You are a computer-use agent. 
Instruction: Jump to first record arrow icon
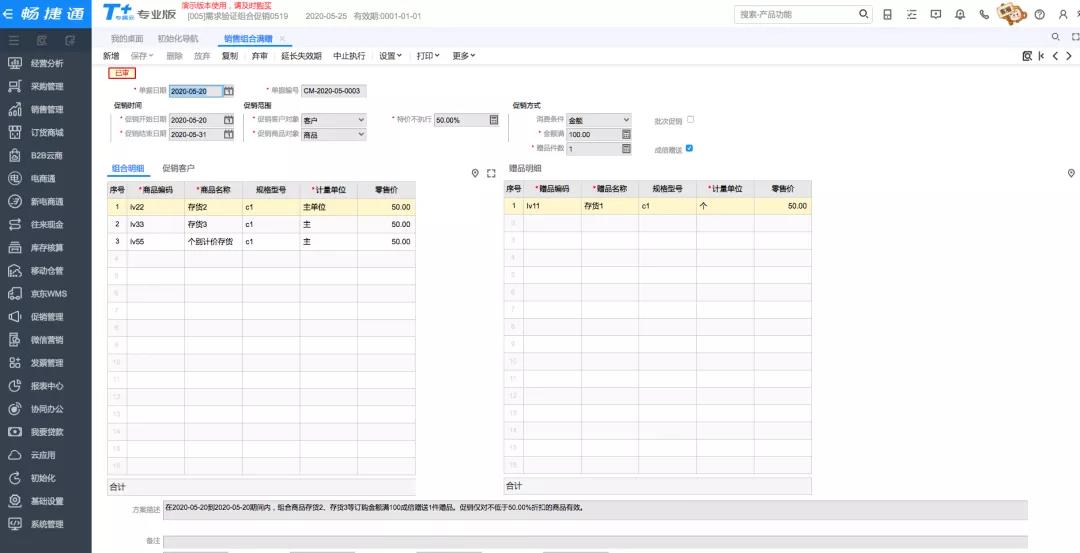click(1042, 56)
